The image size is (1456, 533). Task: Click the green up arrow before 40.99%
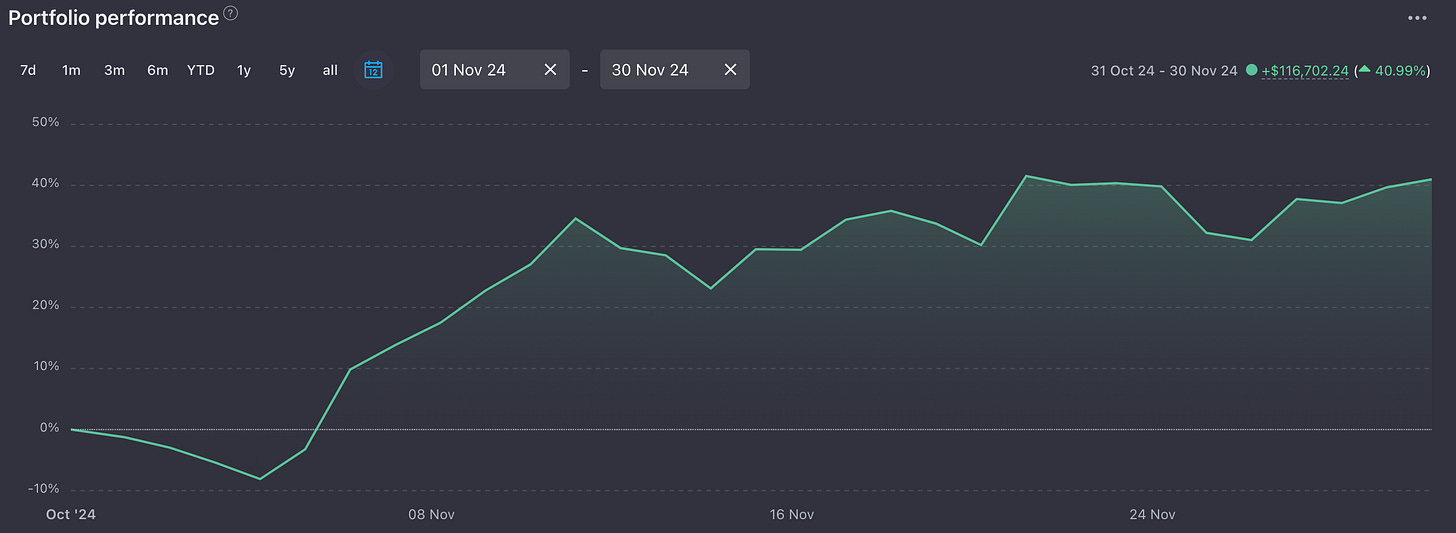click(x=1364, y=70)
